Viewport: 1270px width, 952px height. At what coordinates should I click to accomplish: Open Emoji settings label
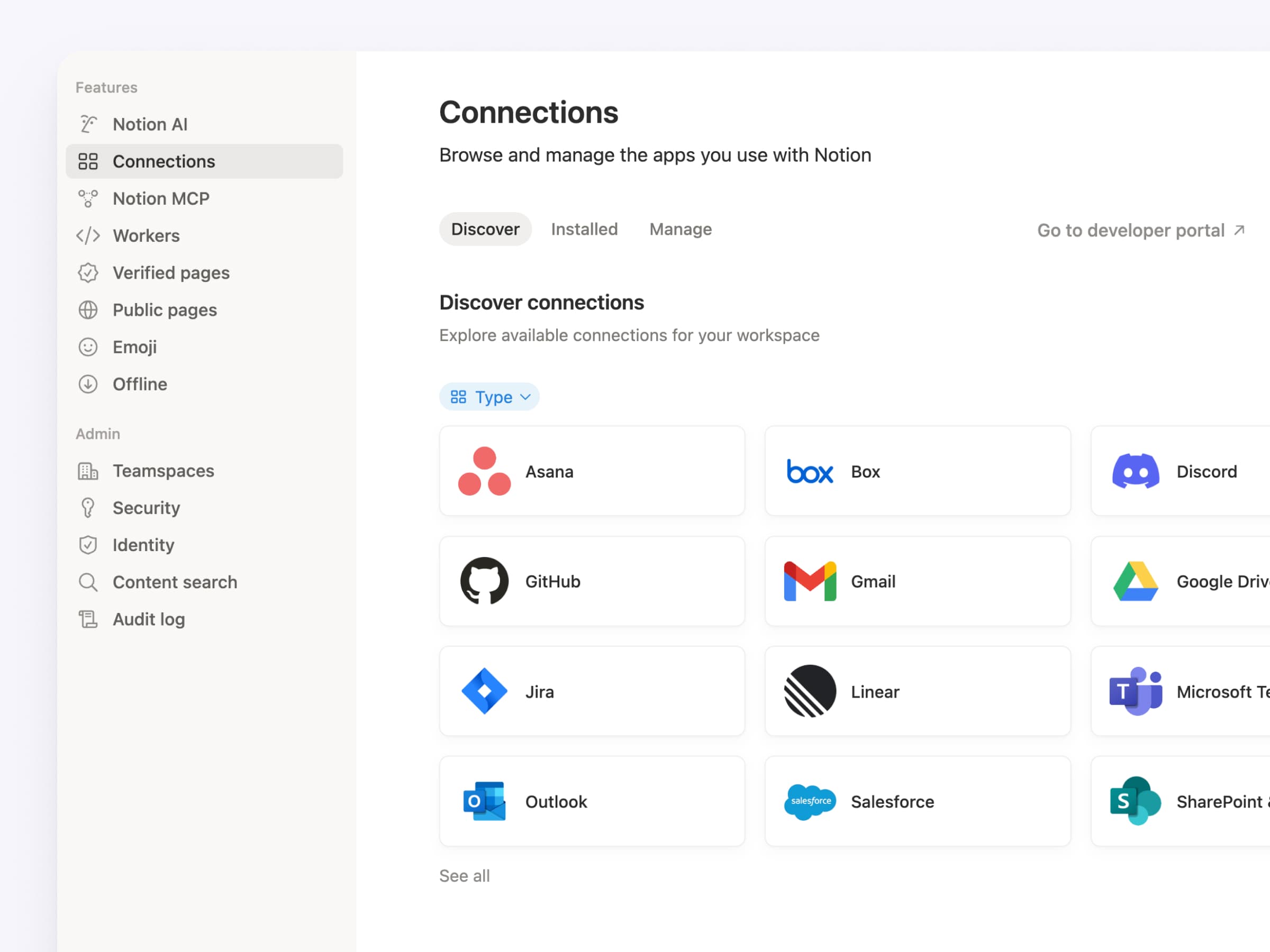tap(134, 347)
